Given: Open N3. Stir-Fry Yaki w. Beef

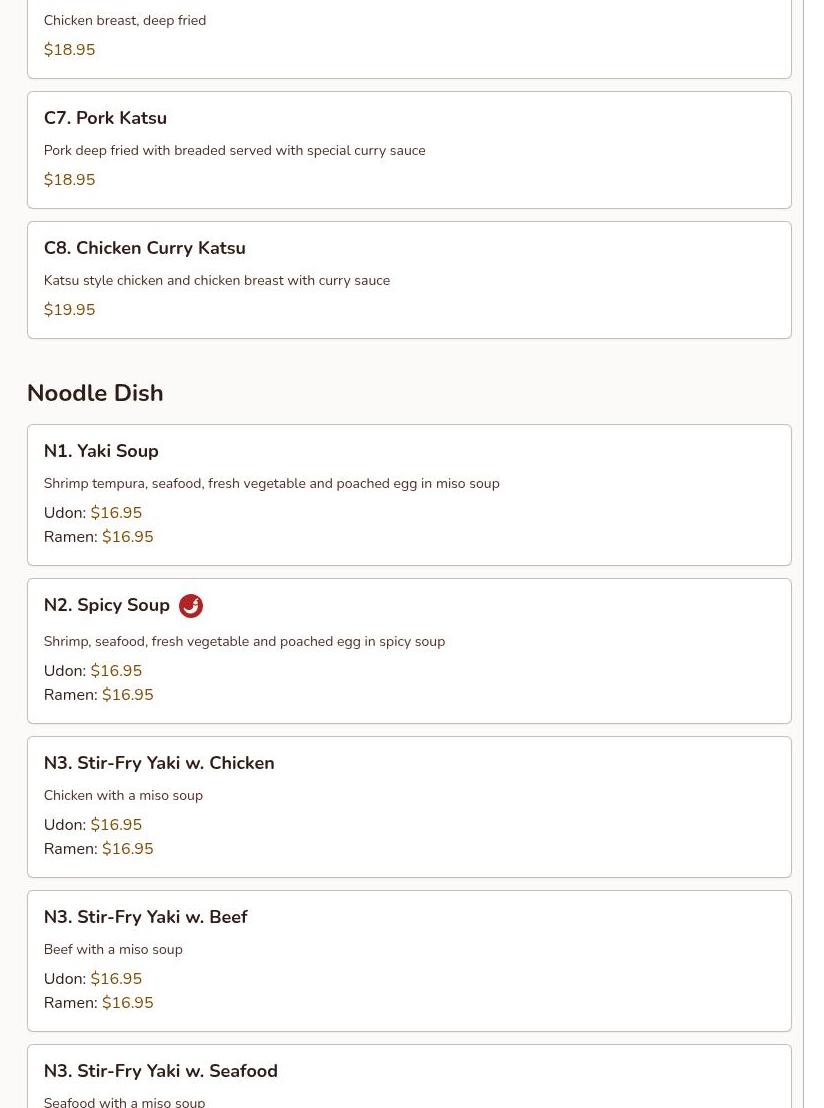Looking at the screenshot, I should [x=145, y=917].
